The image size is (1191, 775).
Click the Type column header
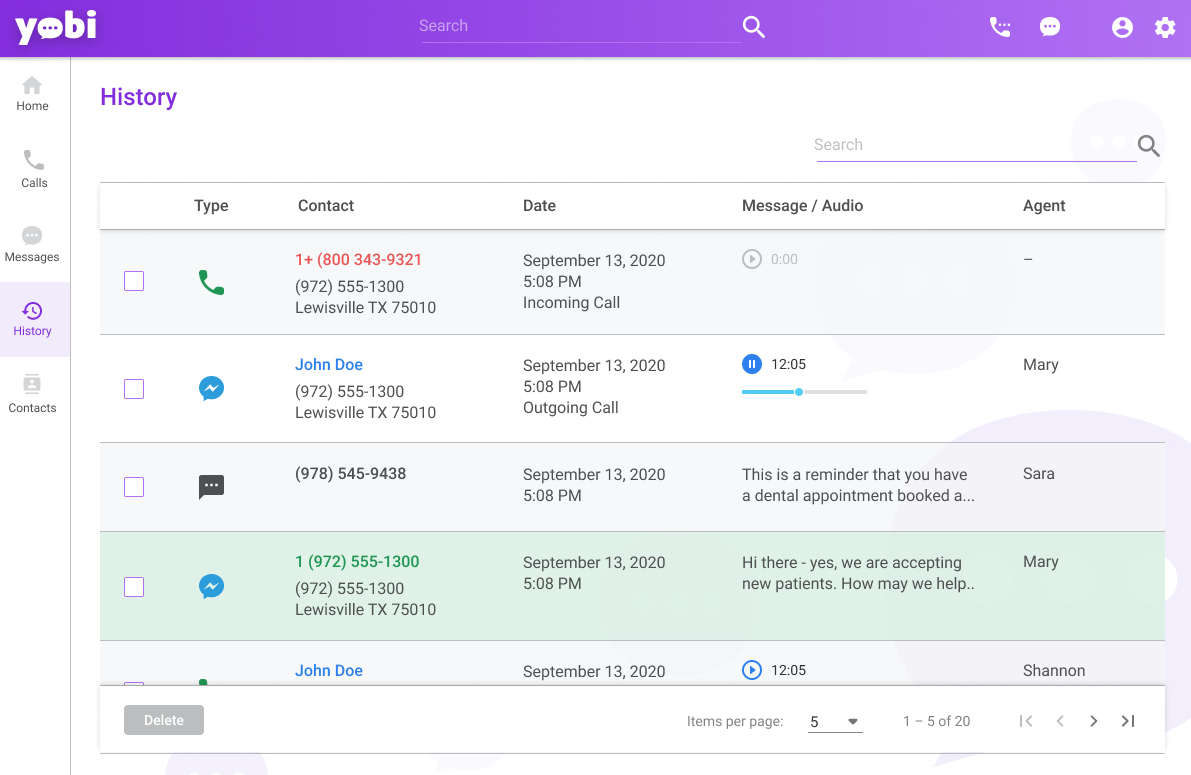click(x=211, y=206)
